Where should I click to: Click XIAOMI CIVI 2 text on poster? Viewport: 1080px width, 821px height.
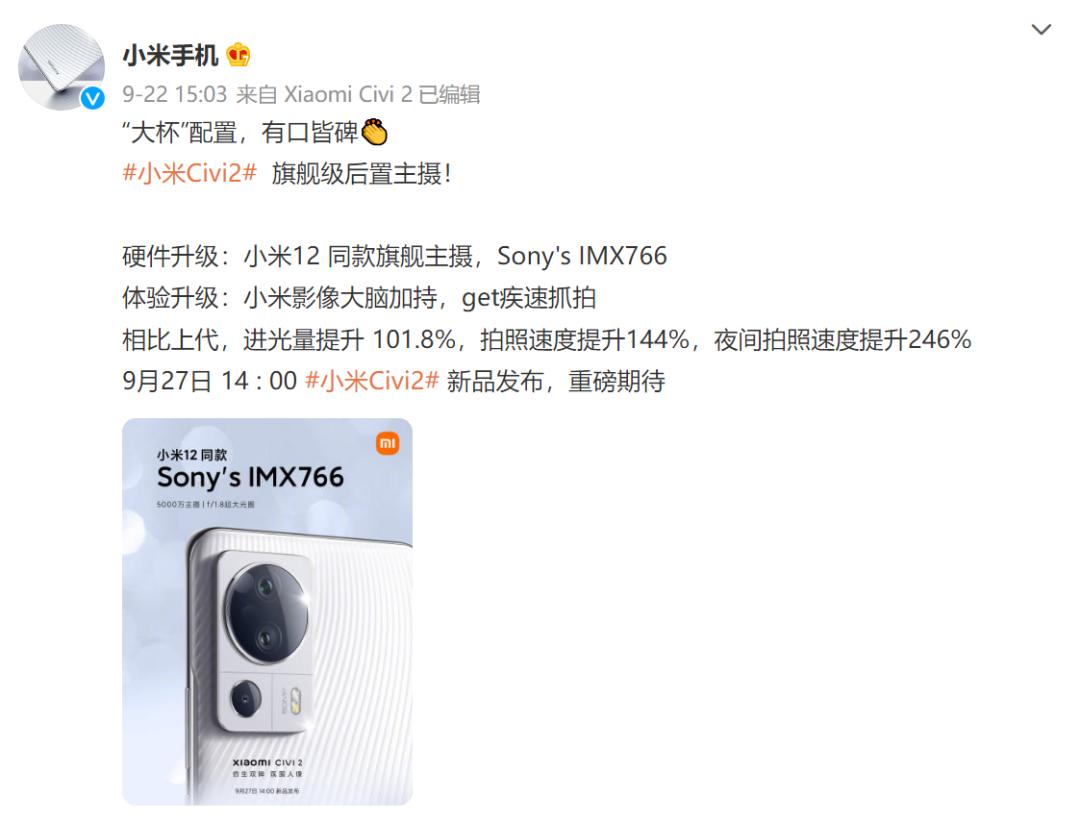(x=267, y=762)
